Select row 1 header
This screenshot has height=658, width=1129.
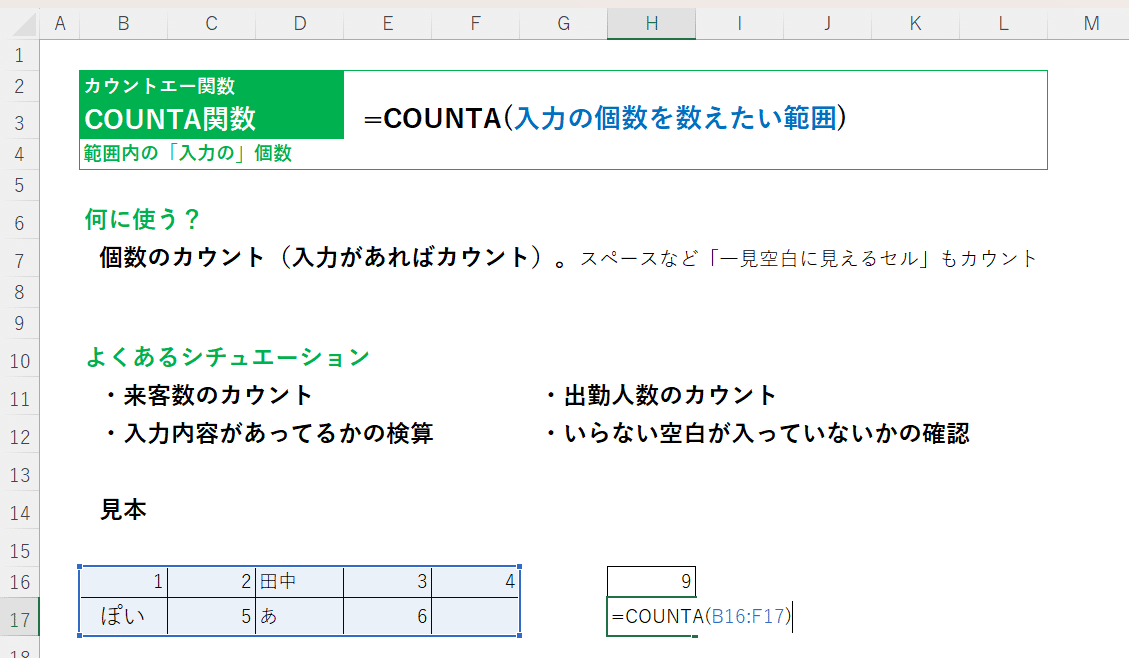coord(19,55)
